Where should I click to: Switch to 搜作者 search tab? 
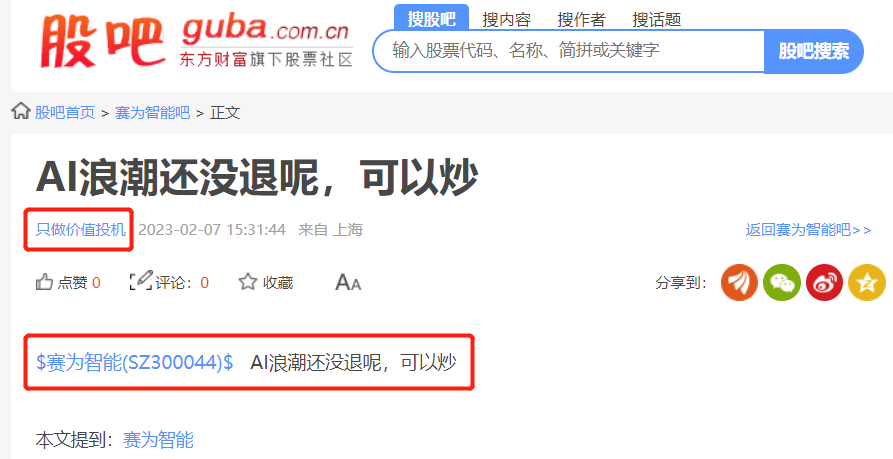581,20
